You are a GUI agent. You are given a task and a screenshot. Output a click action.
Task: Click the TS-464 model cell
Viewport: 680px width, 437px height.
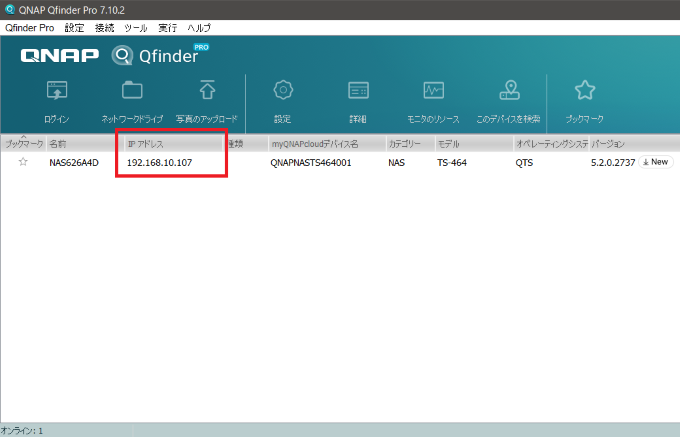pos(452,163)
